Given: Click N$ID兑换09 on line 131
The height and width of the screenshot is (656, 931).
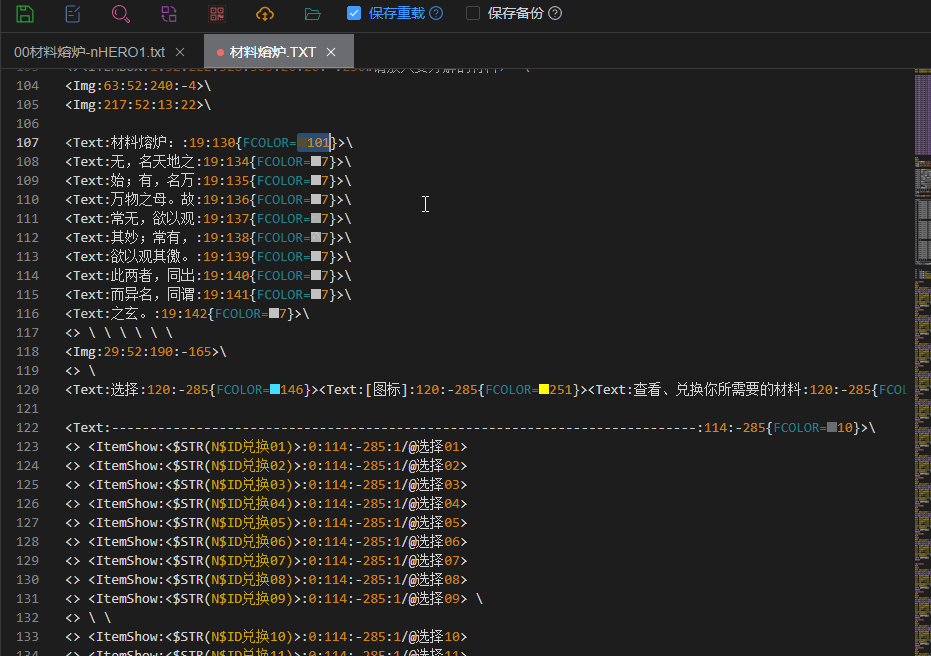Looking at the screenshot, I should click(252, 598).
